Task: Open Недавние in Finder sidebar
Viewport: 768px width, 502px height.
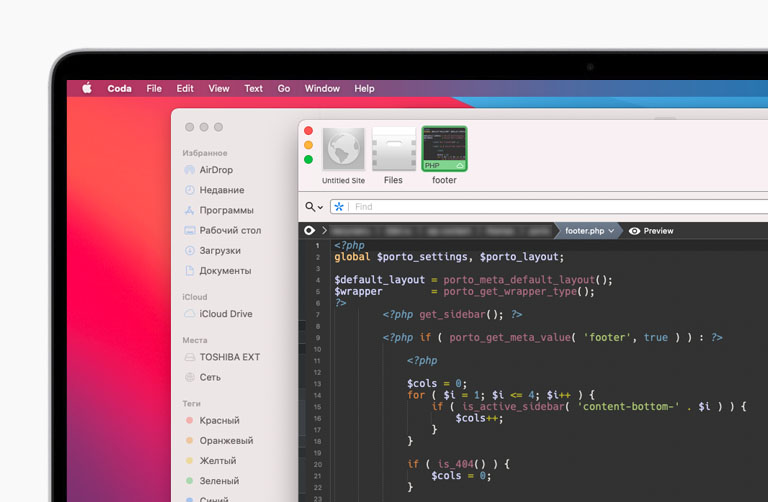Action: click(x=221, y=190)
